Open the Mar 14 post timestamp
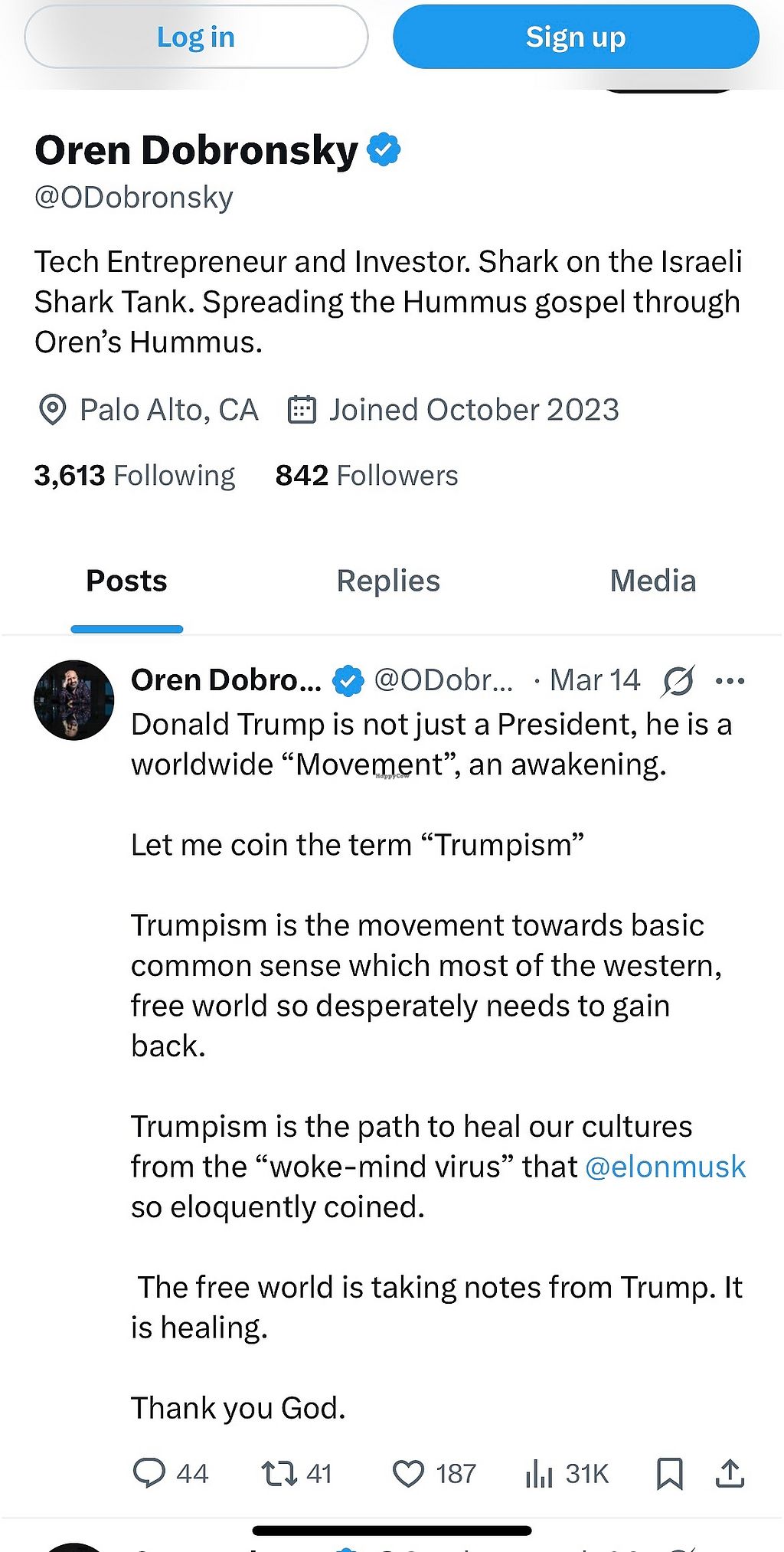784x1552 pixels. [594, 680]
